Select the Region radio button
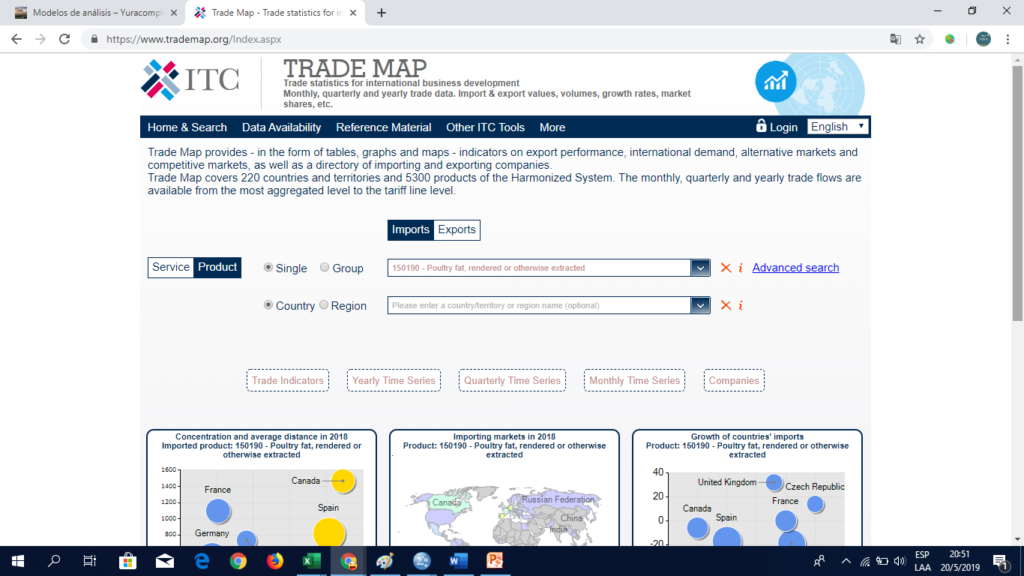 [x=324, y=305]
